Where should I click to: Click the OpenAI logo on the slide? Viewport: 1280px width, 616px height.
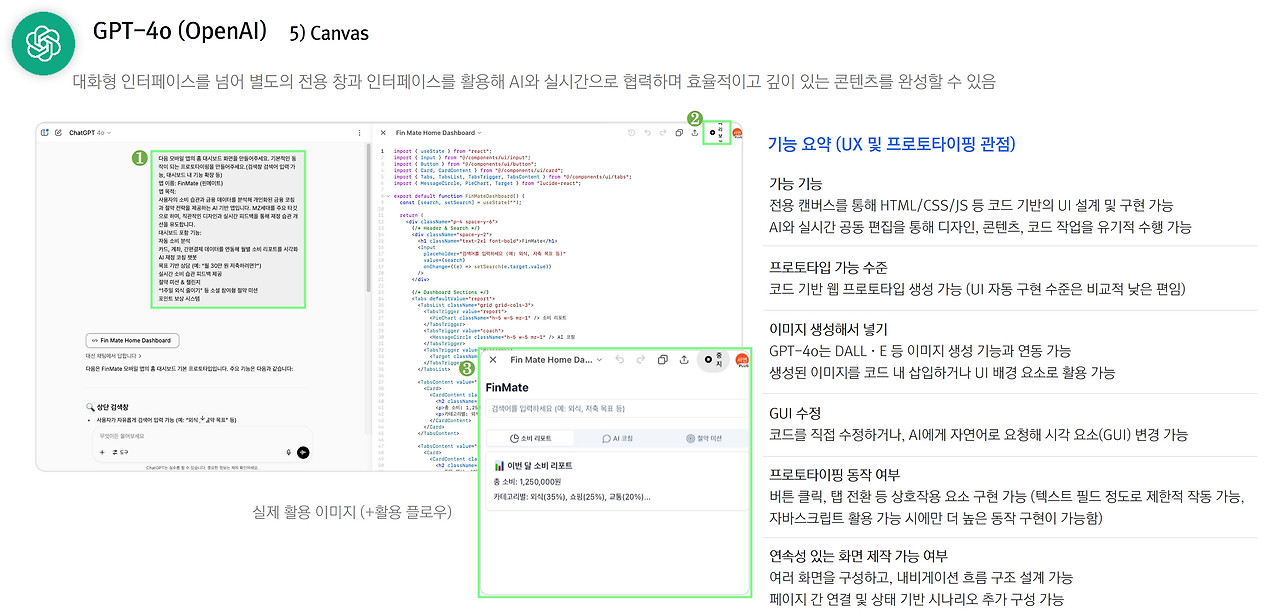tap(44, 43)
